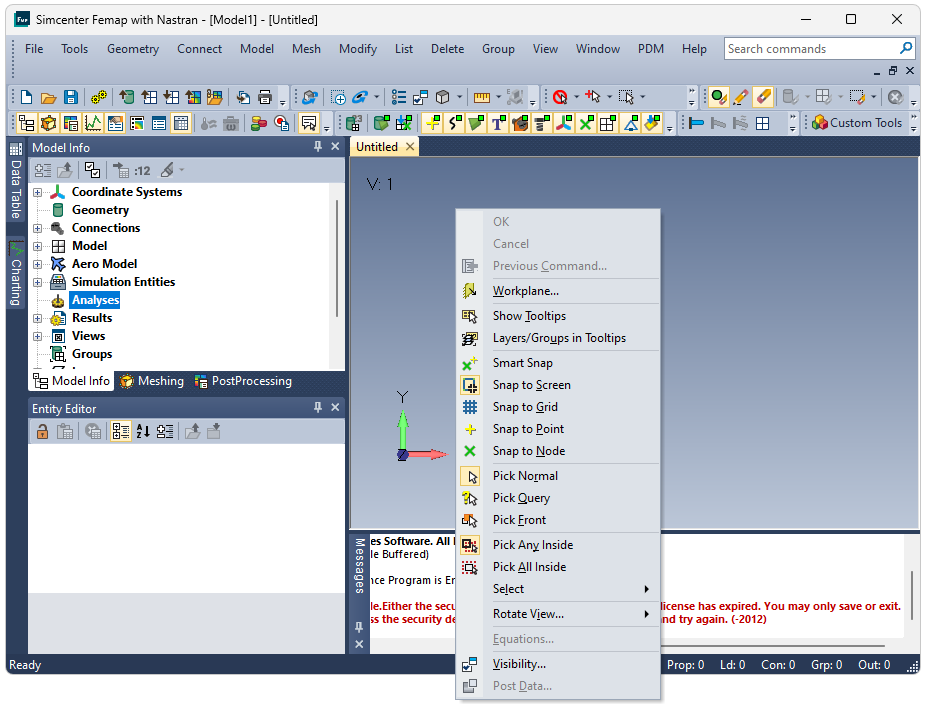The image size is (926, 706).
Task: Click the XY chart line-graph pane icon
Action: (x=93, y=123)
